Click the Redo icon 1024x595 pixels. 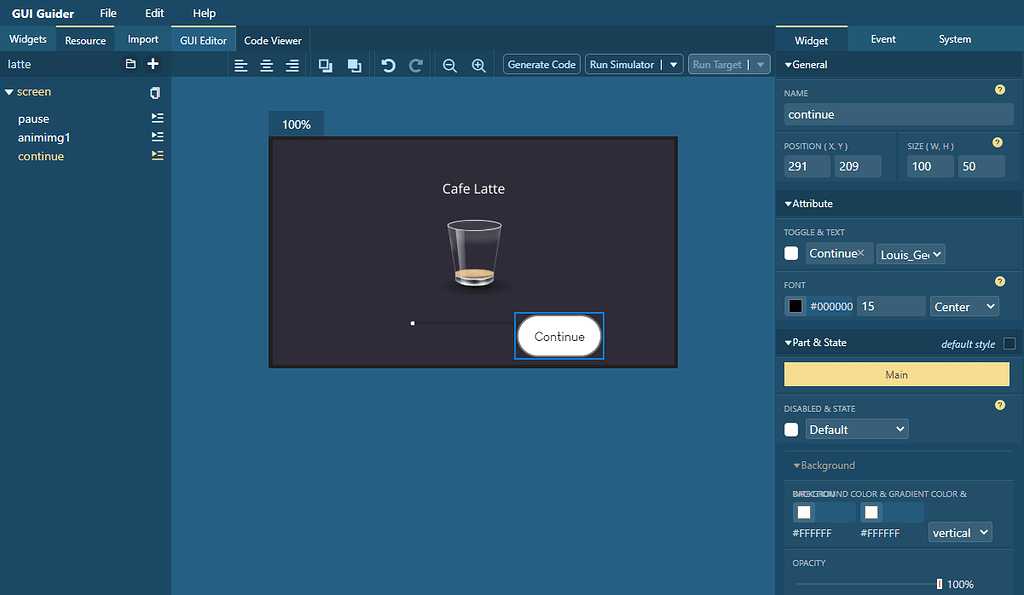point(417,64)
